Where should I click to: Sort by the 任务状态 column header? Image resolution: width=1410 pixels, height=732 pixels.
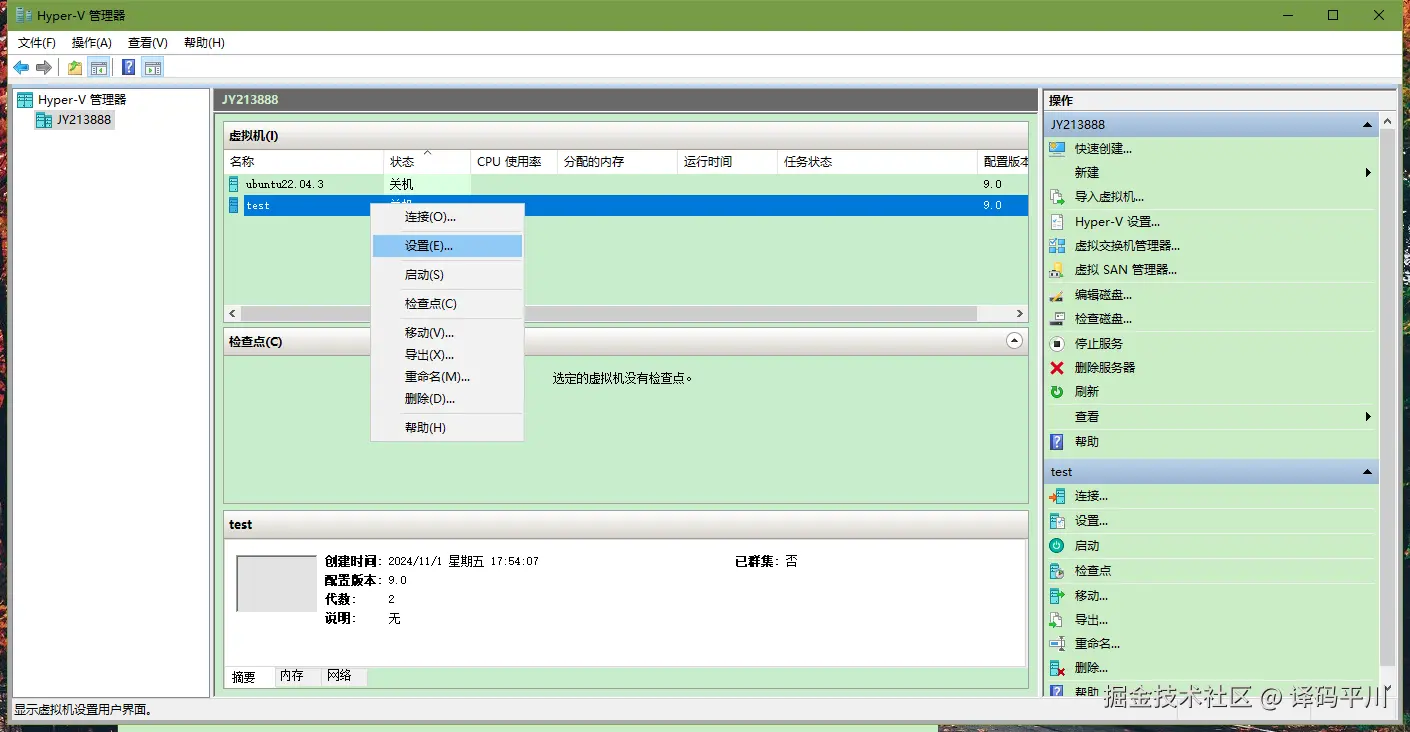coord(877,162)
